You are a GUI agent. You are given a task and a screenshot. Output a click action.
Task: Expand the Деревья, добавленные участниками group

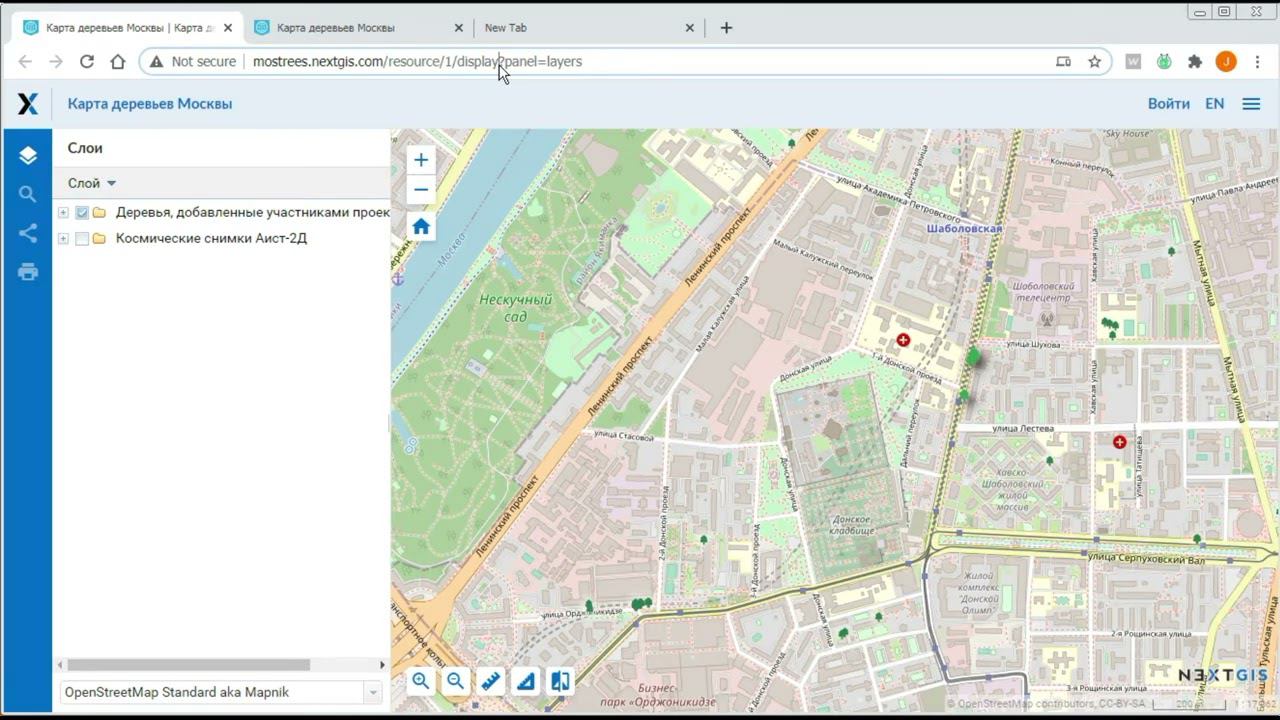click(x=63, y=212)
